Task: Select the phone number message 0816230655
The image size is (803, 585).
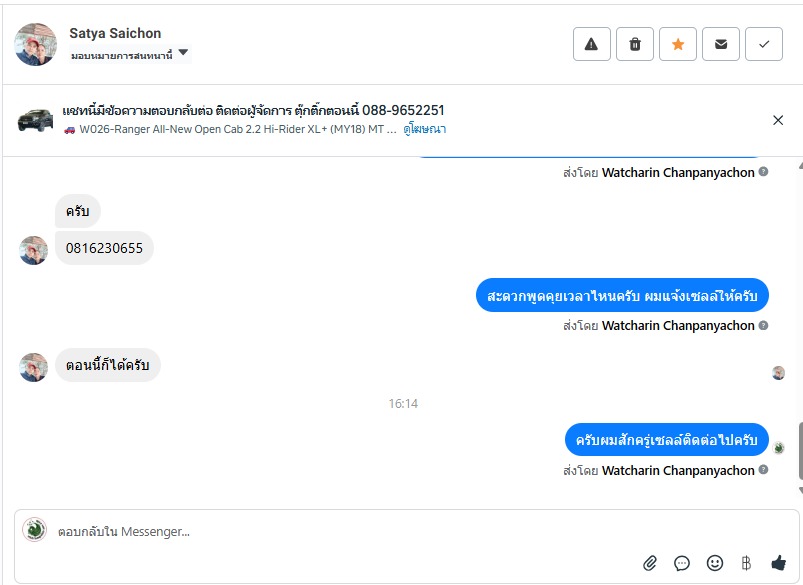Action: point(104,248)
